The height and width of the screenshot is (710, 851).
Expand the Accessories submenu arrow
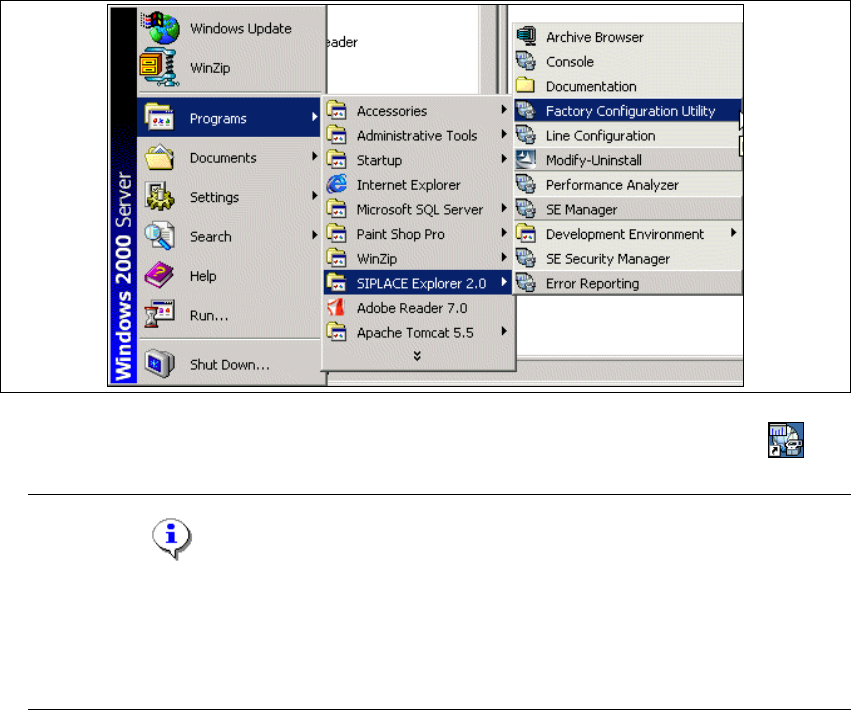[504, 110]
